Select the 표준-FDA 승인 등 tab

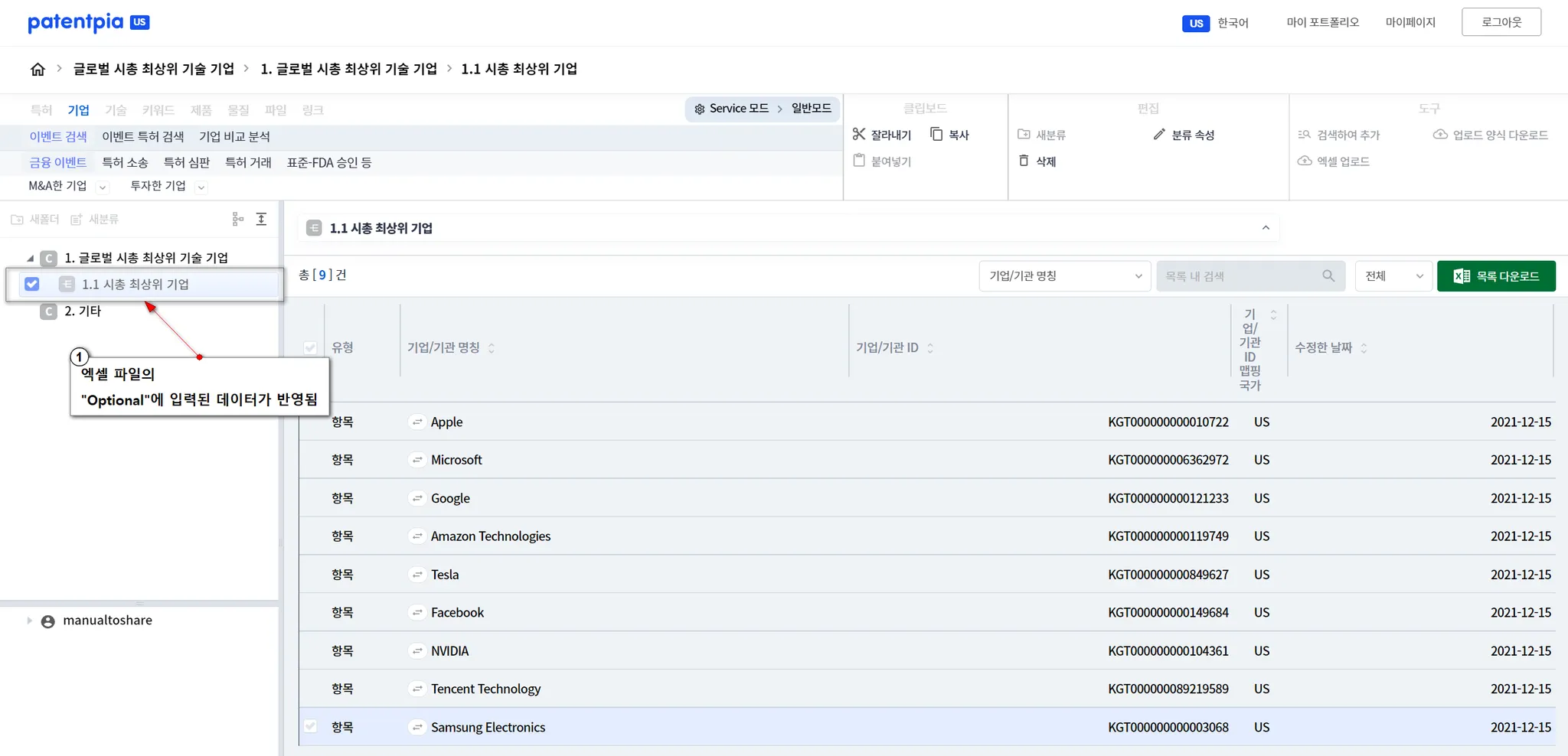tap(329, 163)
